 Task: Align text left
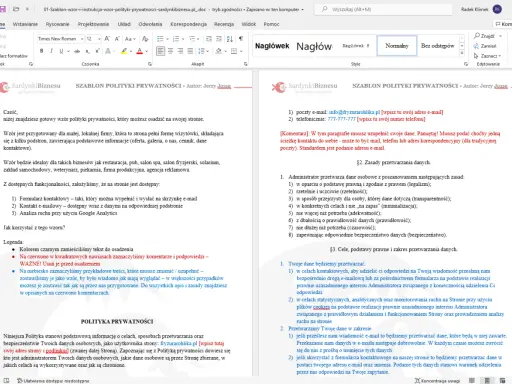point(160,51)
